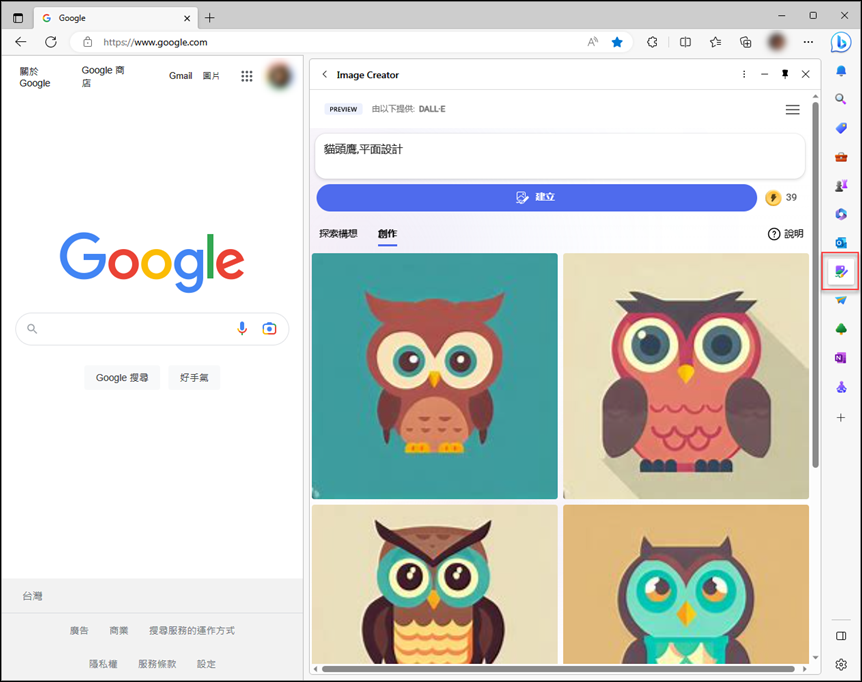Image resolution: width=862 pixels, height=682 pixels.
Task: Open the 關於 Google link
Action: coord(35,77)
